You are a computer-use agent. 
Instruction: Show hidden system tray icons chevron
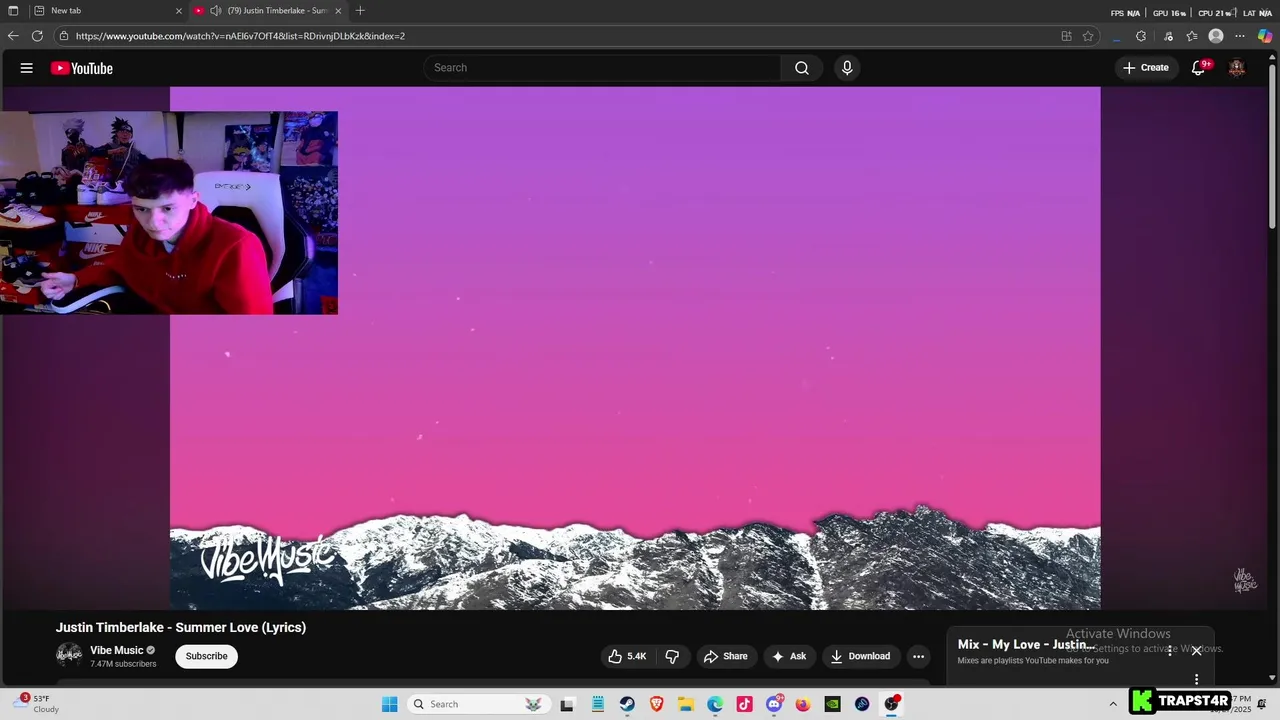(x=1113, y=704)
